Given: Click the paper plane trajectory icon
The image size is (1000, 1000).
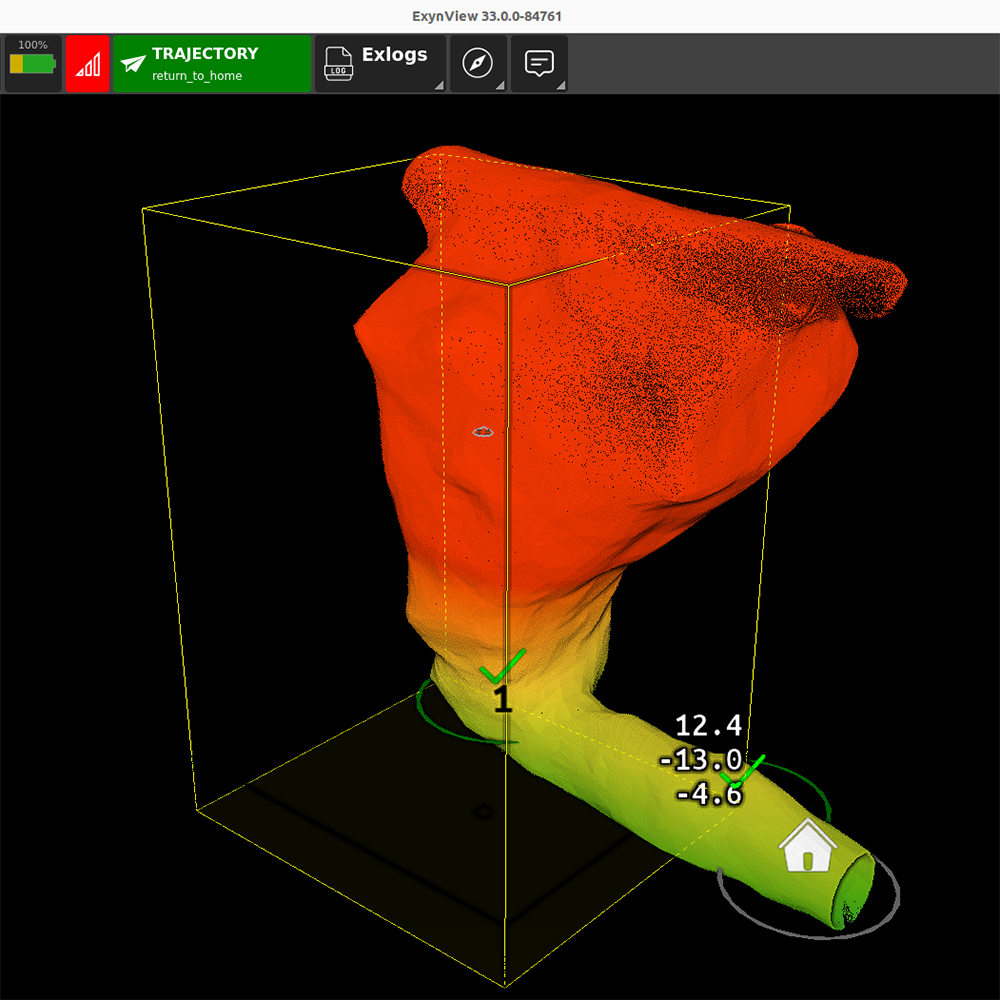Looking at the screenshot, I should [x=133, y=64].
